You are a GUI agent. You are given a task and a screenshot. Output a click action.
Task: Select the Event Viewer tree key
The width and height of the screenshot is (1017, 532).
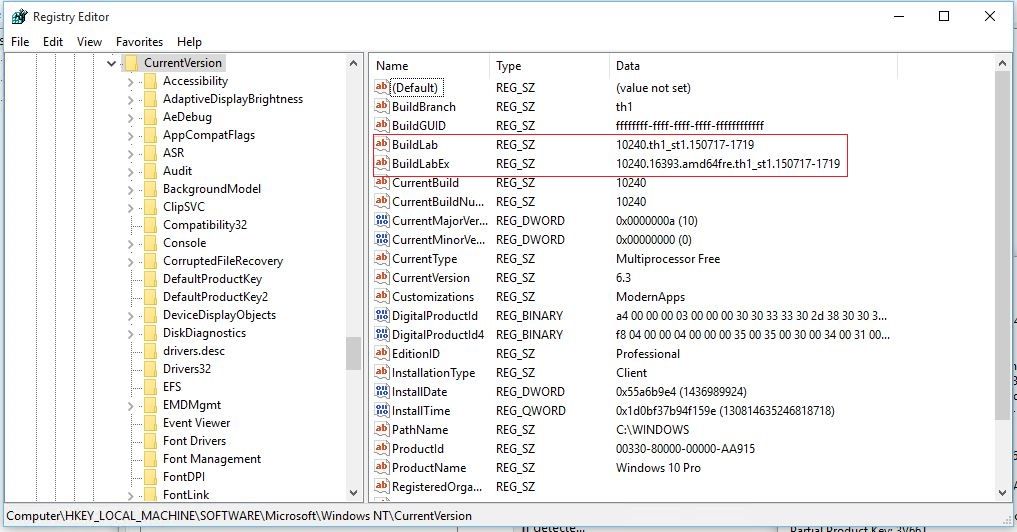click(197, 423)
